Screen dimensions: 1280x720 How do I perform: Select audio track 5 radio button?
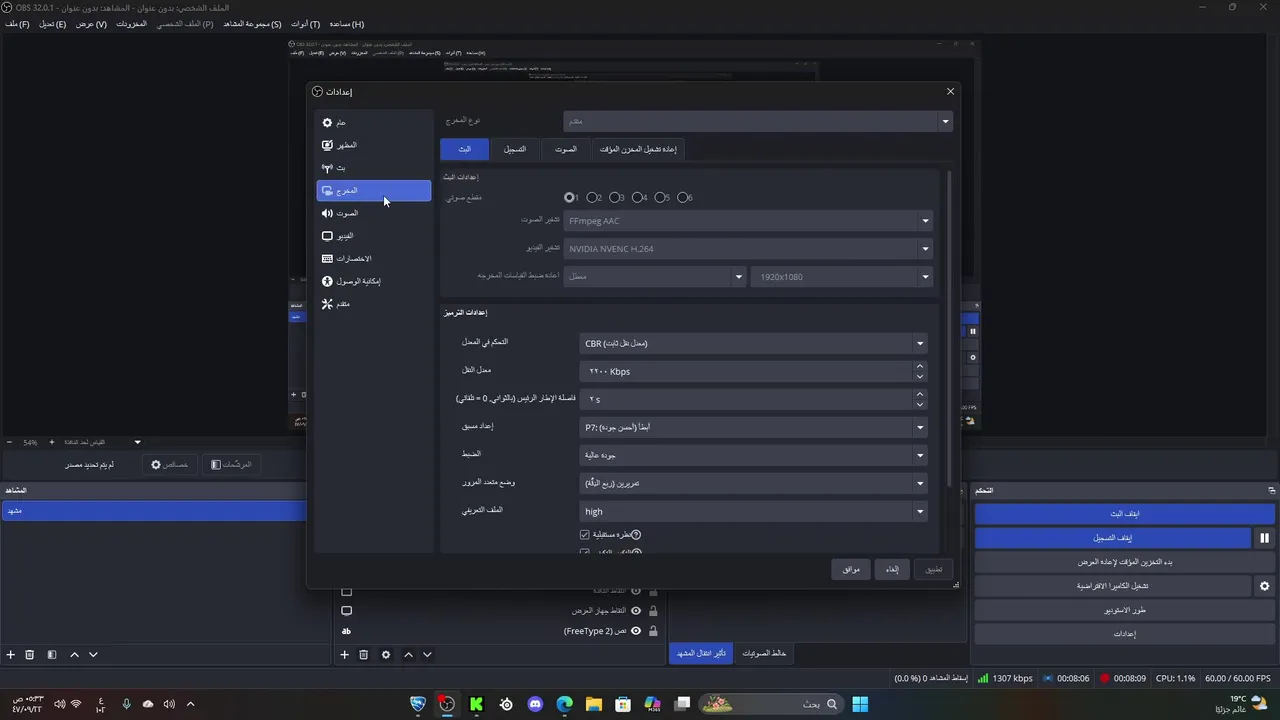click(662, 198)
